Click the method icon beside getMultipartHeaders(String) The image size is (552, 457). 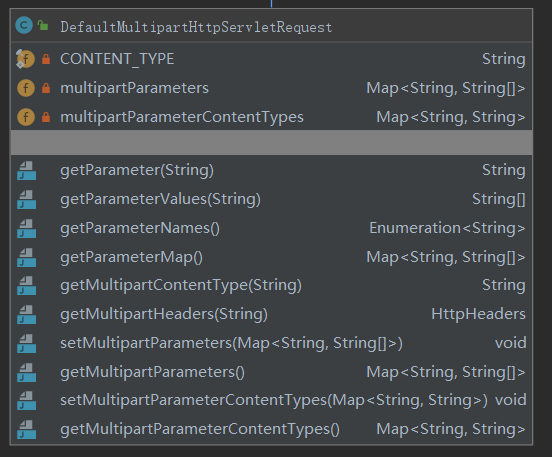point(27,314)
